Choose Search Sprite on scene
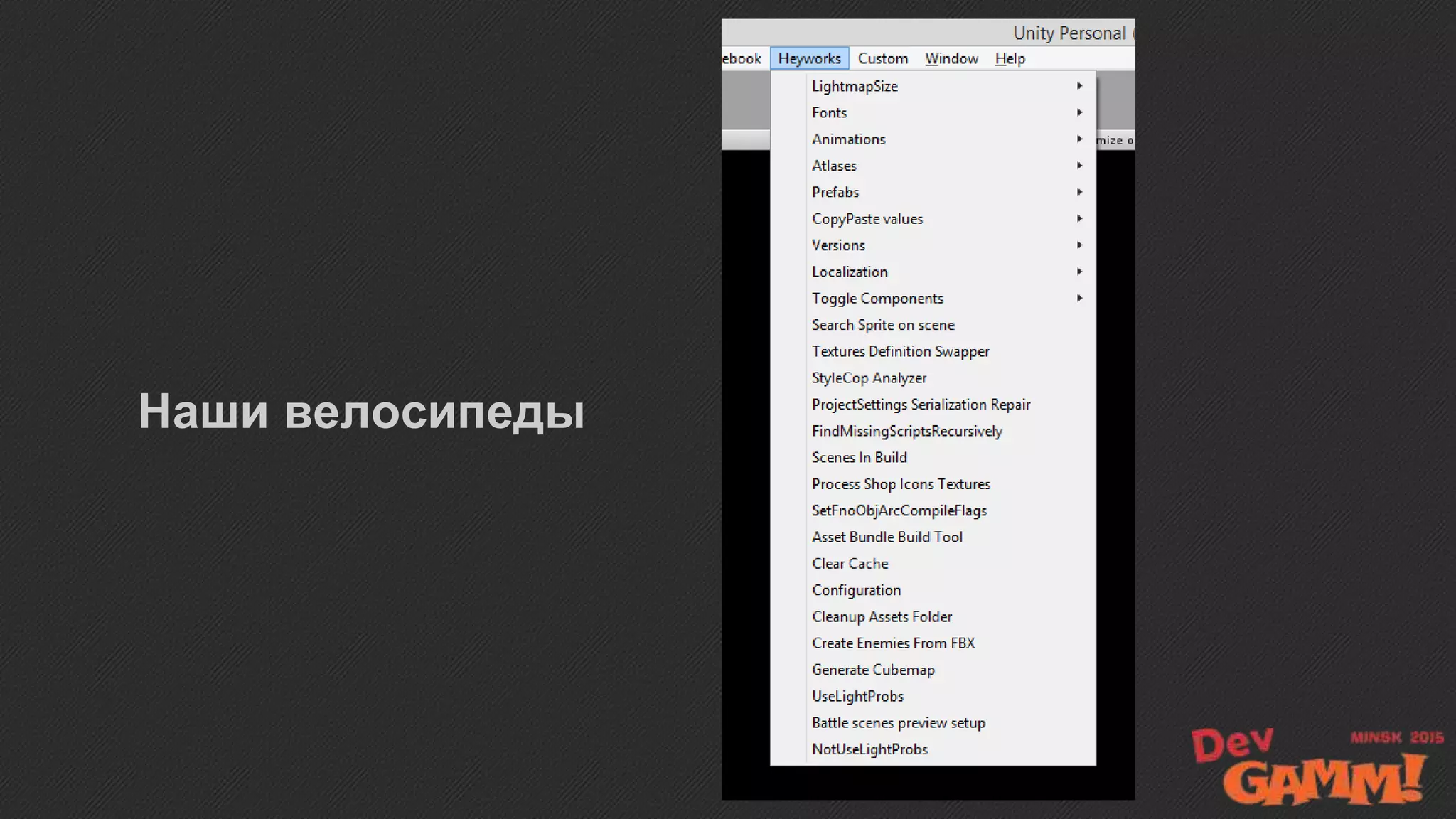 933,325
